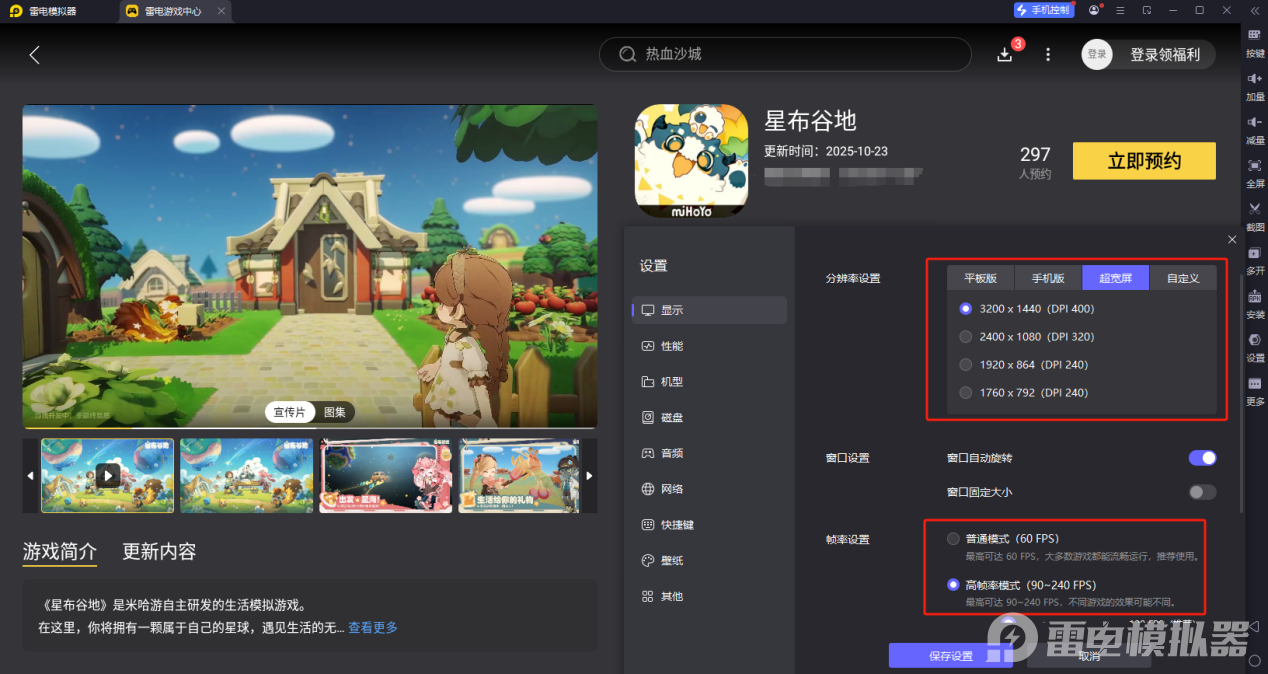Viewport: 1268px width, 674px height.
Task: Open the 多开 multi-instance manager
Action: coord(1255,262)
